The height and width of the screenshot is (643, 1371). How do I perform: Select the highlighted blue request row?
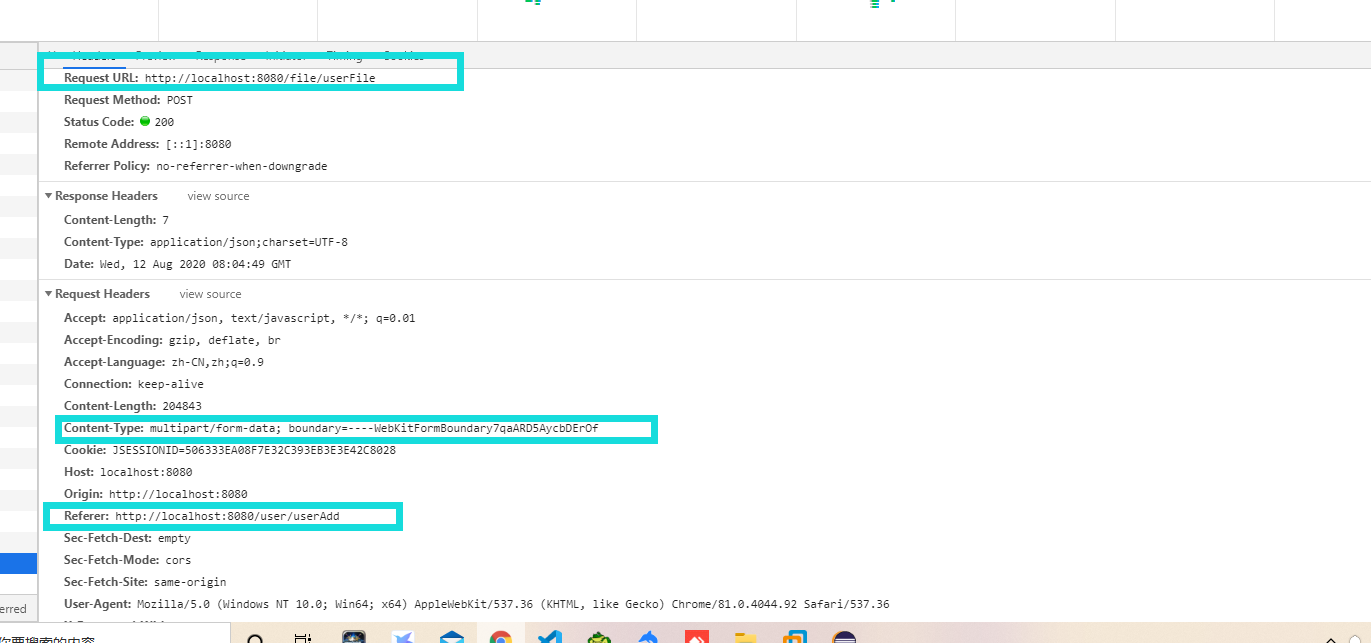[18, 565]
